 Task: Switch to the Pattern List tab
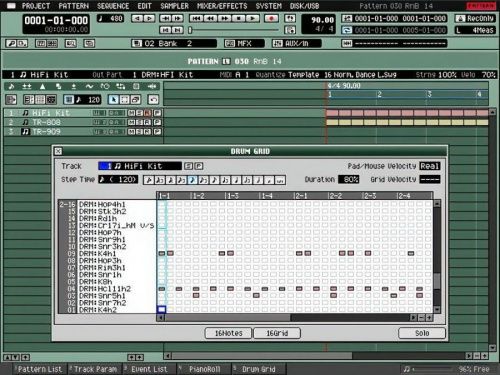[x=39, y=369]
